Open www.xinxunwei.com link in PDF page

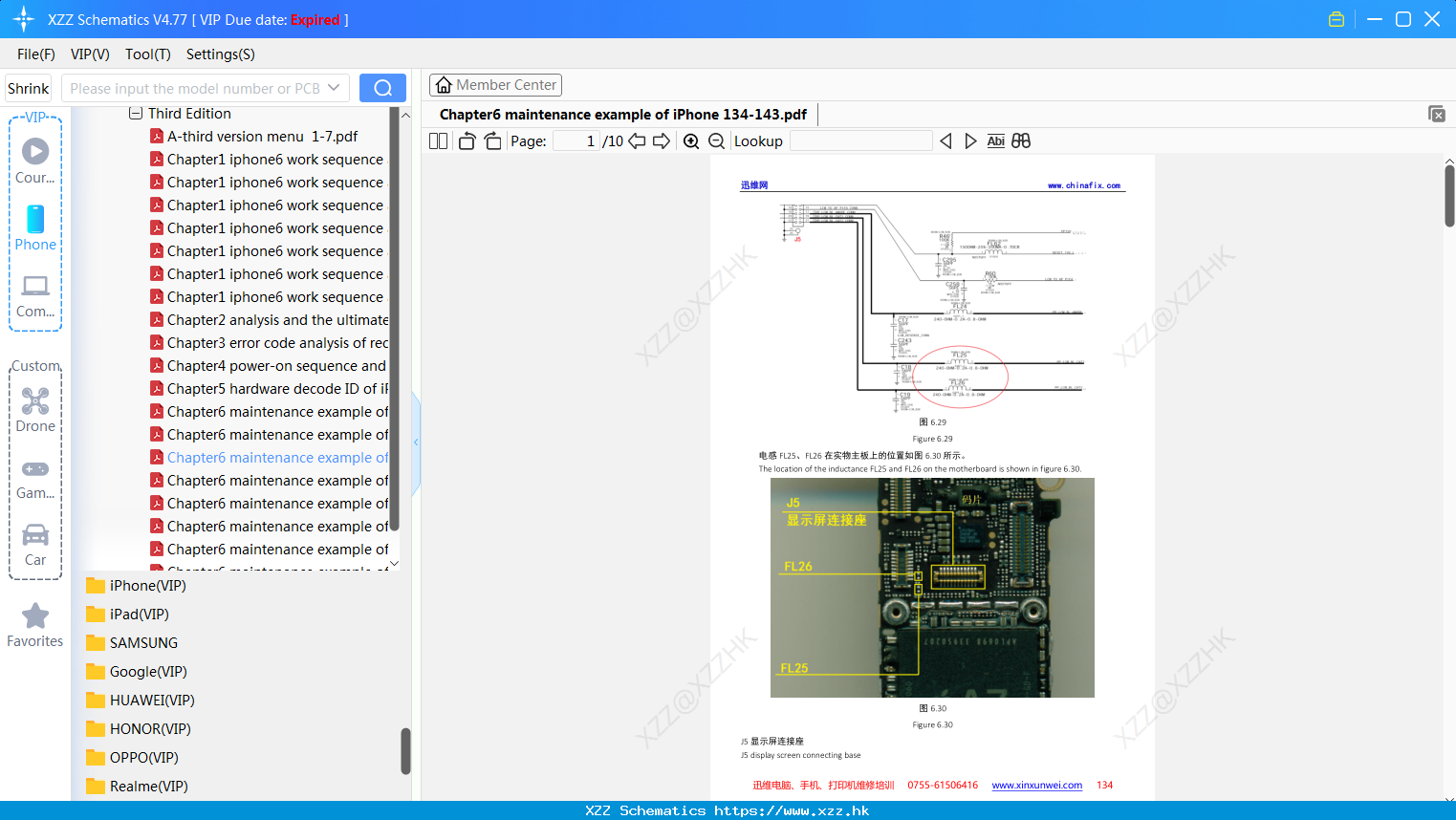coord(1036,786)
